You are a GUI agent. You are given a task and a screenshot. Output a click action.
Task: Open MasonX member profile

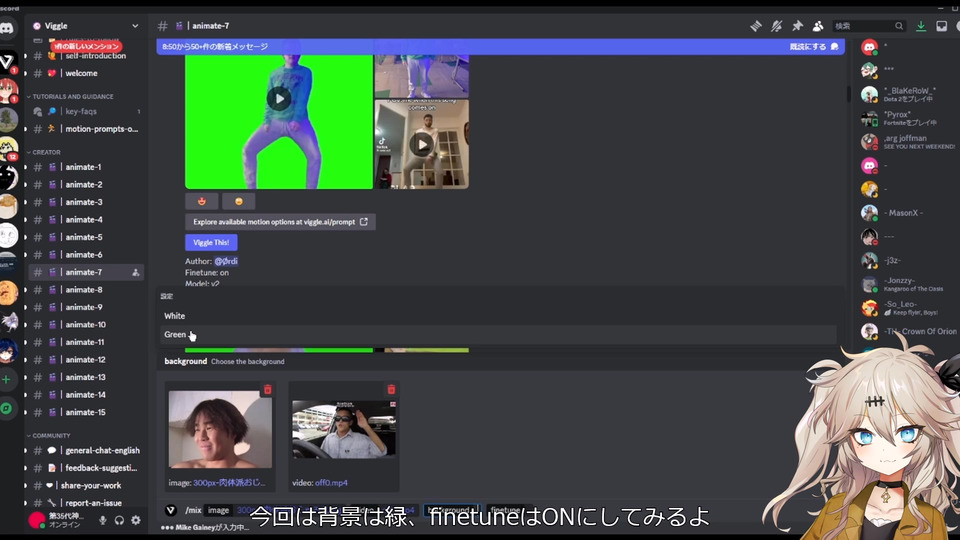pyautogui.click(x=909, y=213)
